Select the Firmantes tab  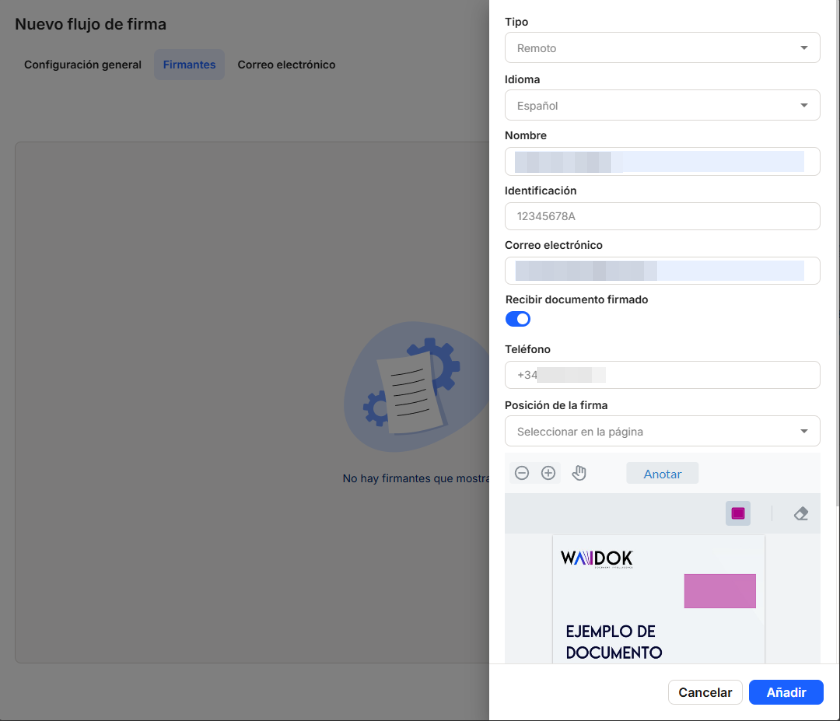click(x=189, y=65)
